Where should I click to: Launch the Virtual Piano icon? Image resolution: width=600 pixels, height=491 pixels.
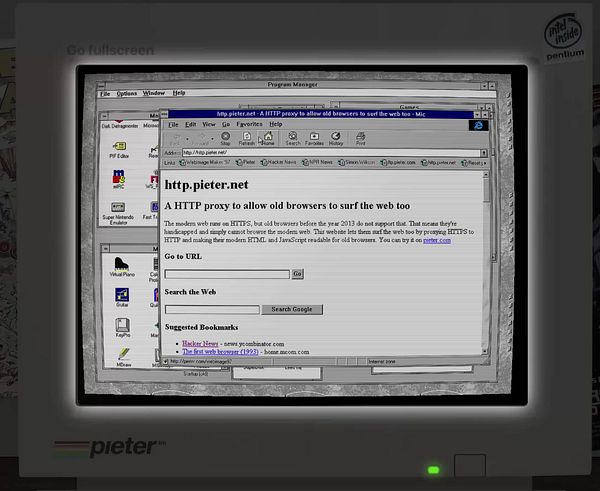click(x=122, y=267)
